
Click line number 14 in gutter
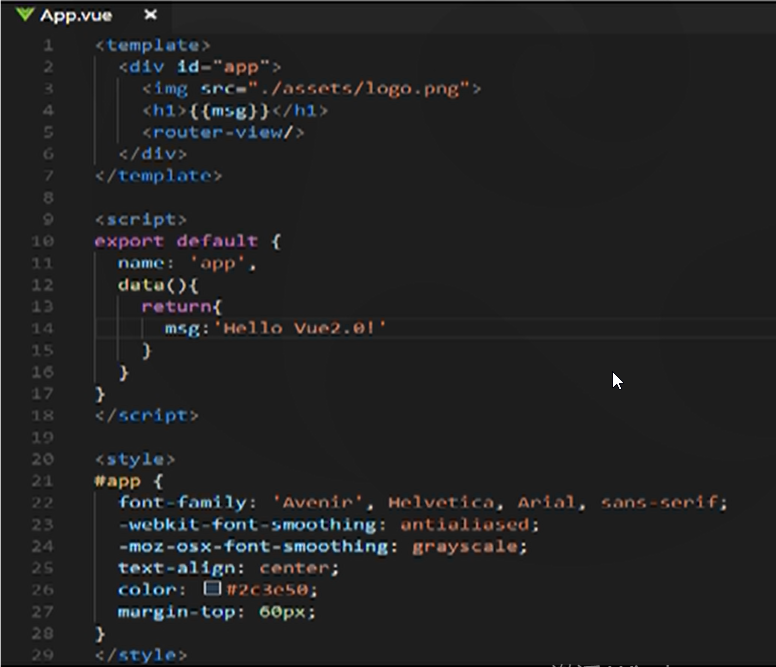coord(43,328)
